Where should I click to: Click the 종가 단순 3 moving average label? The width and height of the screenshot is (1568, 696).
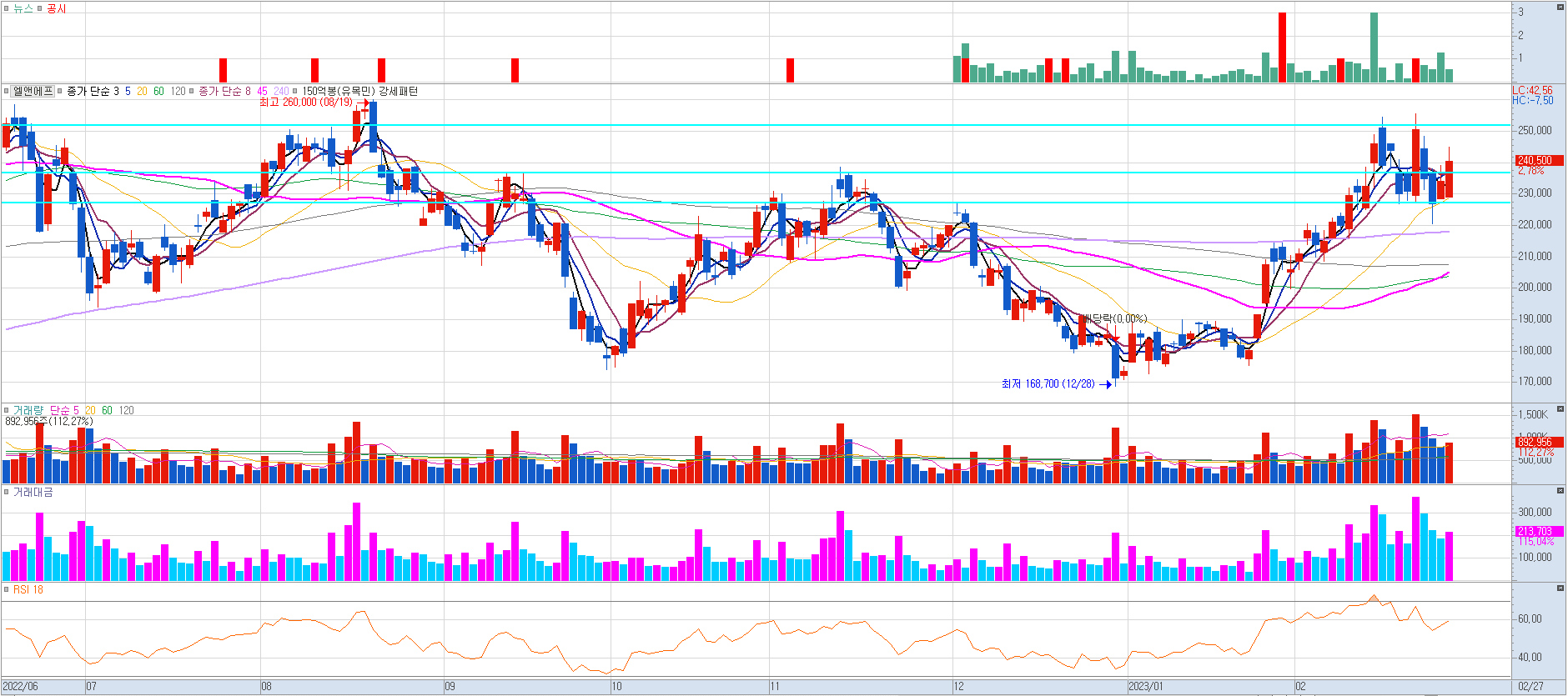[x=93, y=91]
